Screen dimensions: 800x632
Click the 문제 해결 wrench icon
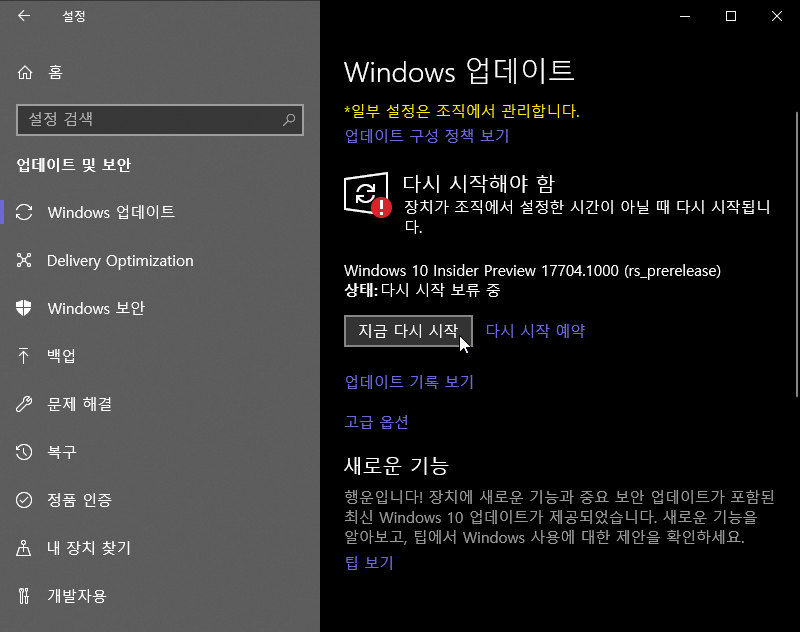click(x=24, y=404)
